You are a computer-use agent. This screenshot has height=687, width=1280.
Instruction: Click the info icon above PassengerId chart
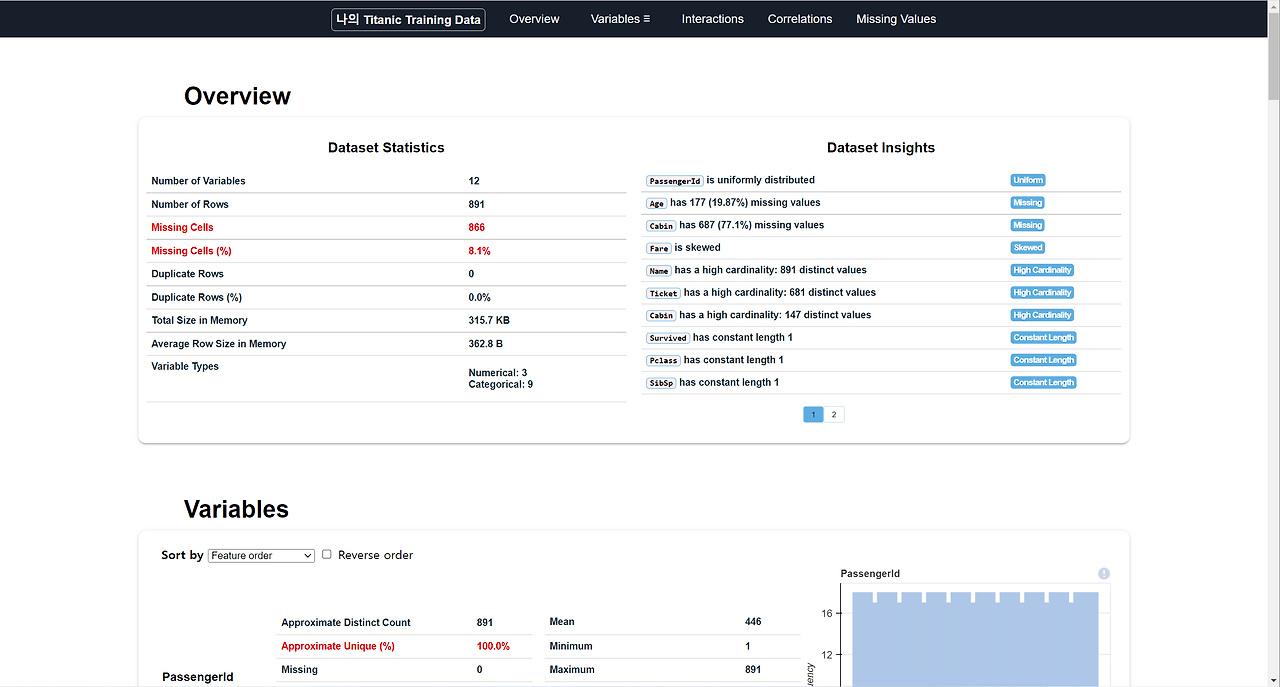[1104, 574]
